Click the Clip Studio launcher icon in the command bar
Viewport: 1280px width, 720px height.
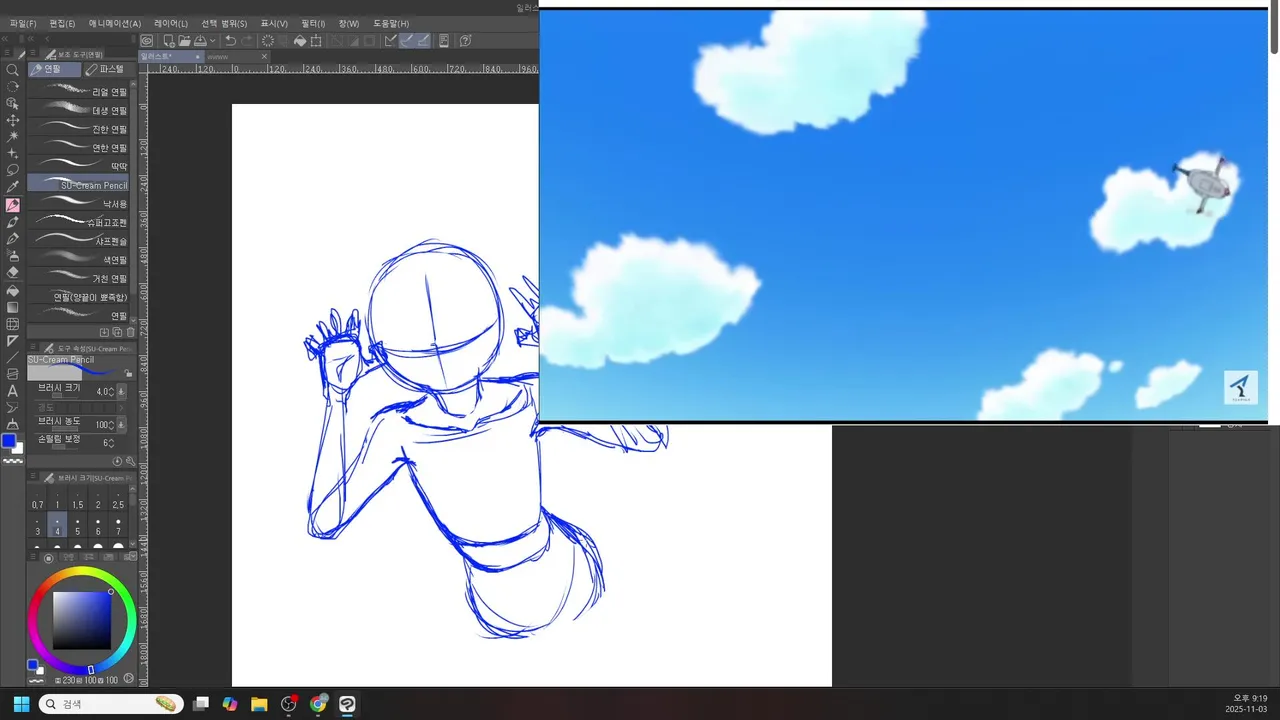tap(147, 41)
